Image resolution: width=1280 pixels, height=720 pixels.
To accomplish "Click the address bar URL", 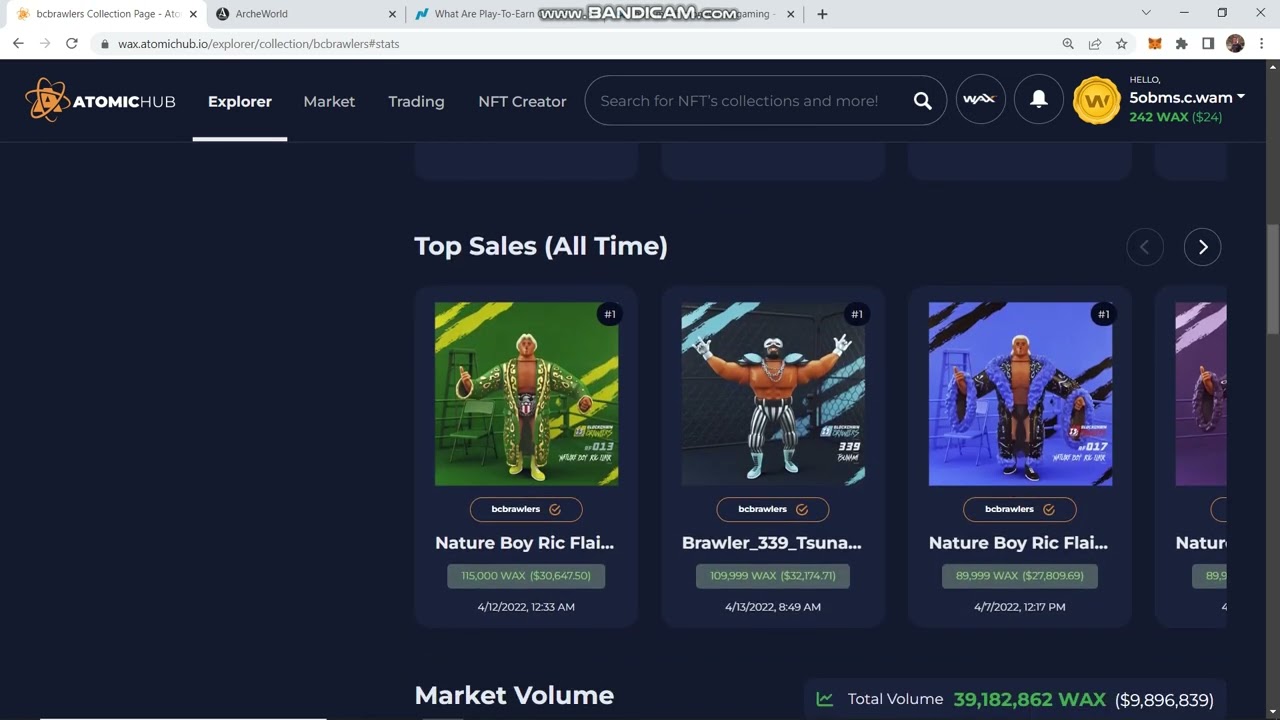I will pyautogui.click(x=259, y=44).
